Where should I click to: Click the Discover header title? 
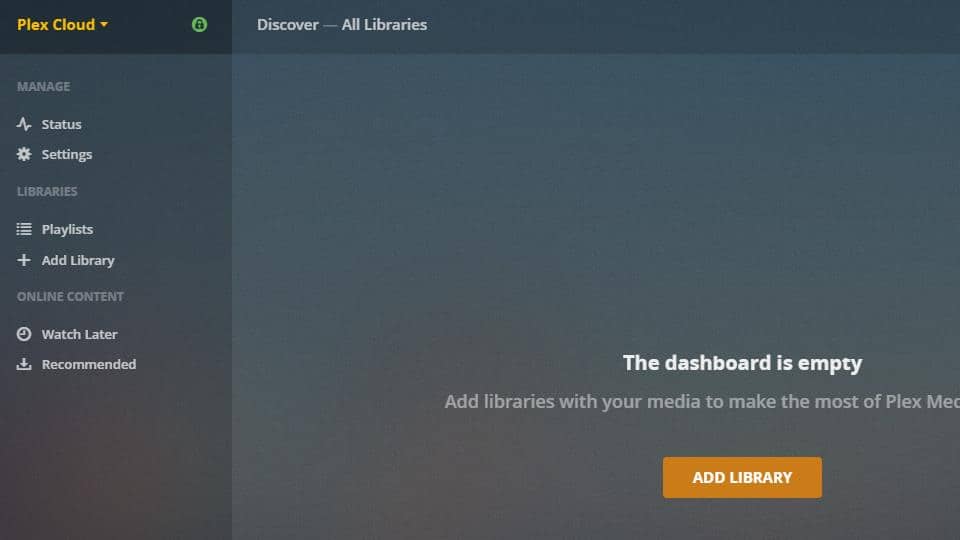pos(287,24)
